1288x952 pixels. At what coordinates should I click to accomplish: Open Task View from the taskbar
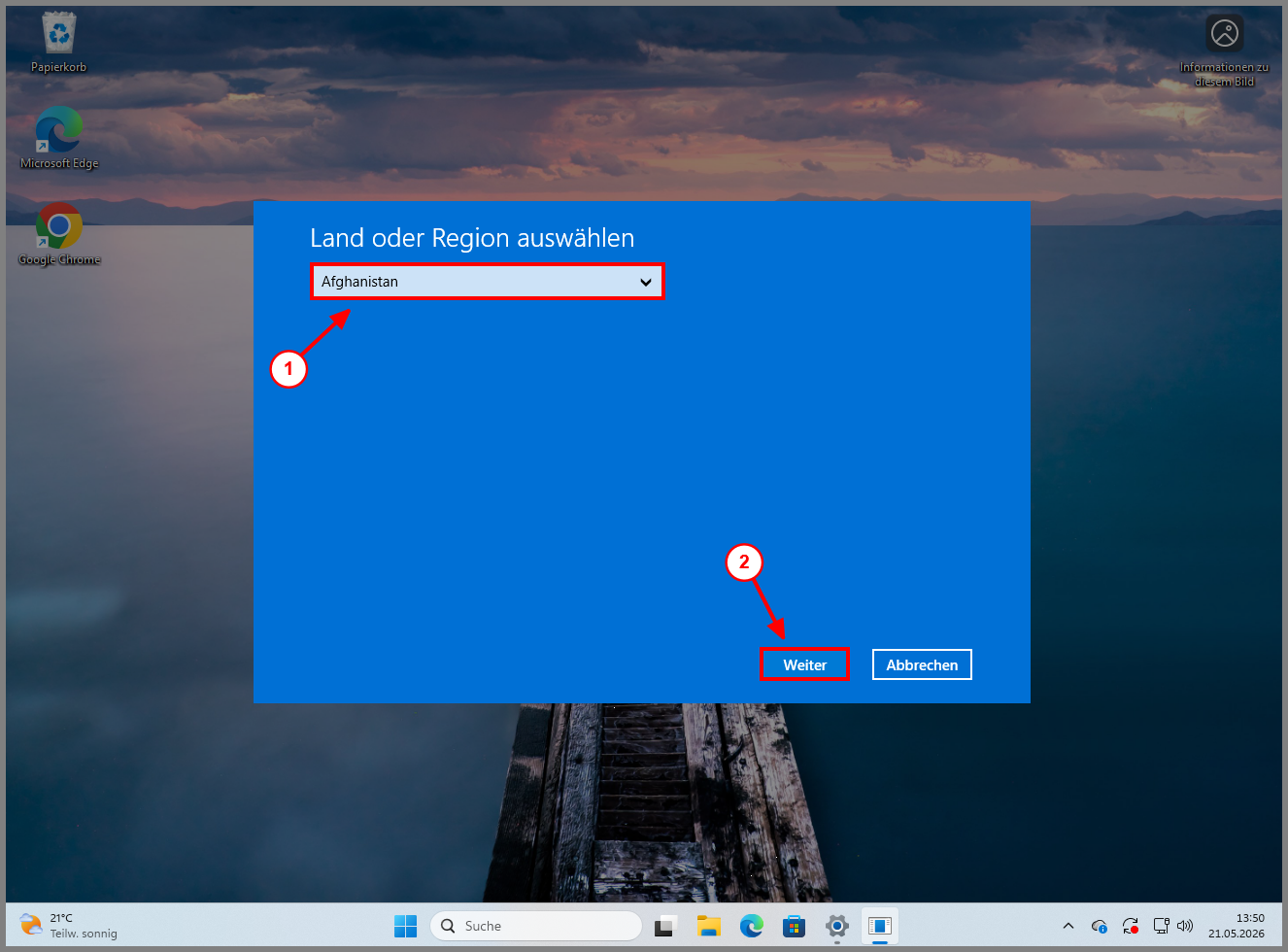coord(664,926)
